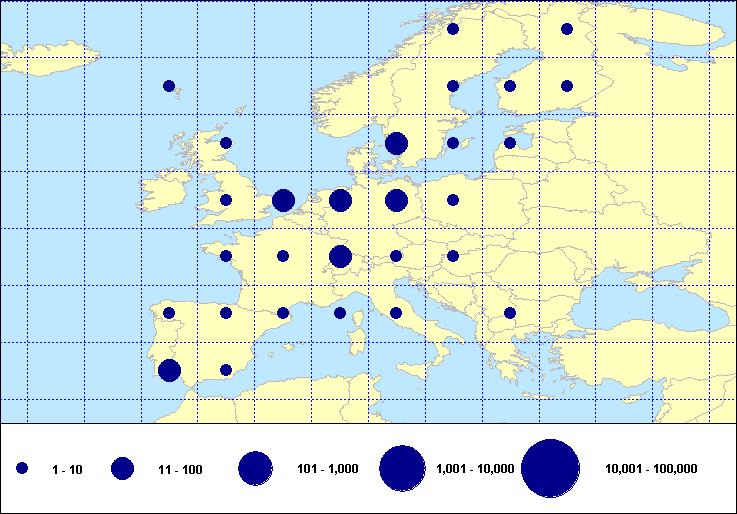Click the small dot over central Italy
Screen dimensions: 737x514
pyautogui.click(x=396, y=313)
